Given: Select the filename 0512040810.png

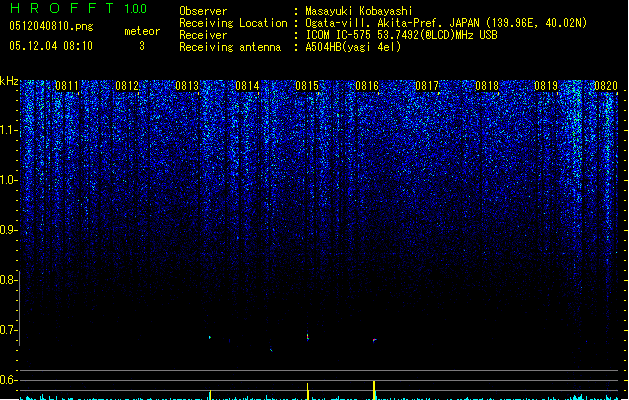Looking at the screenshot, I should click(51, 26).
